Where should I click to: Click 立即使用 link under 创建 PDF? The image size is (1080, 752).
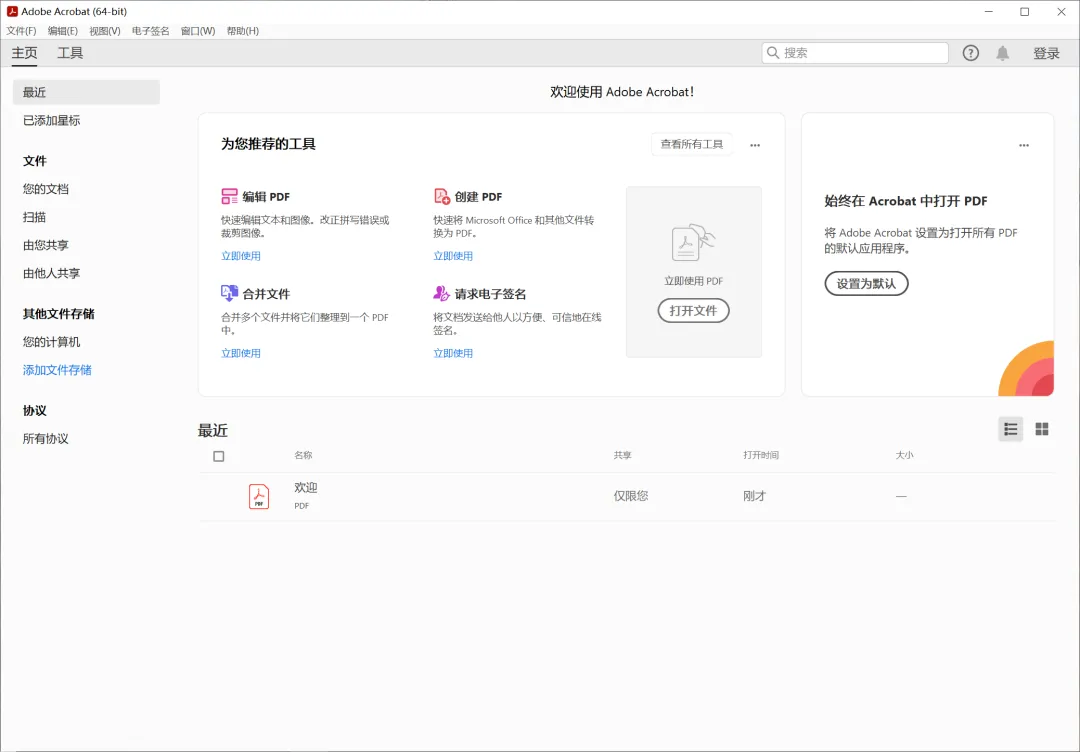[x=453, y=256]
